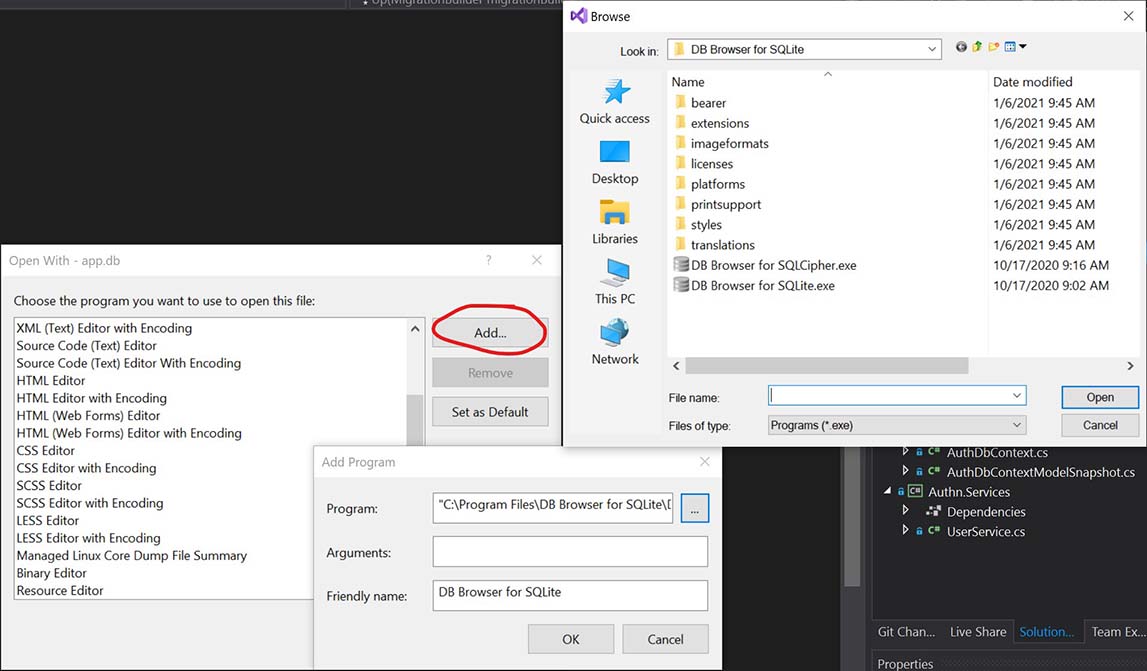Switch to the Solution Explorer tab

pos(1047,631)
